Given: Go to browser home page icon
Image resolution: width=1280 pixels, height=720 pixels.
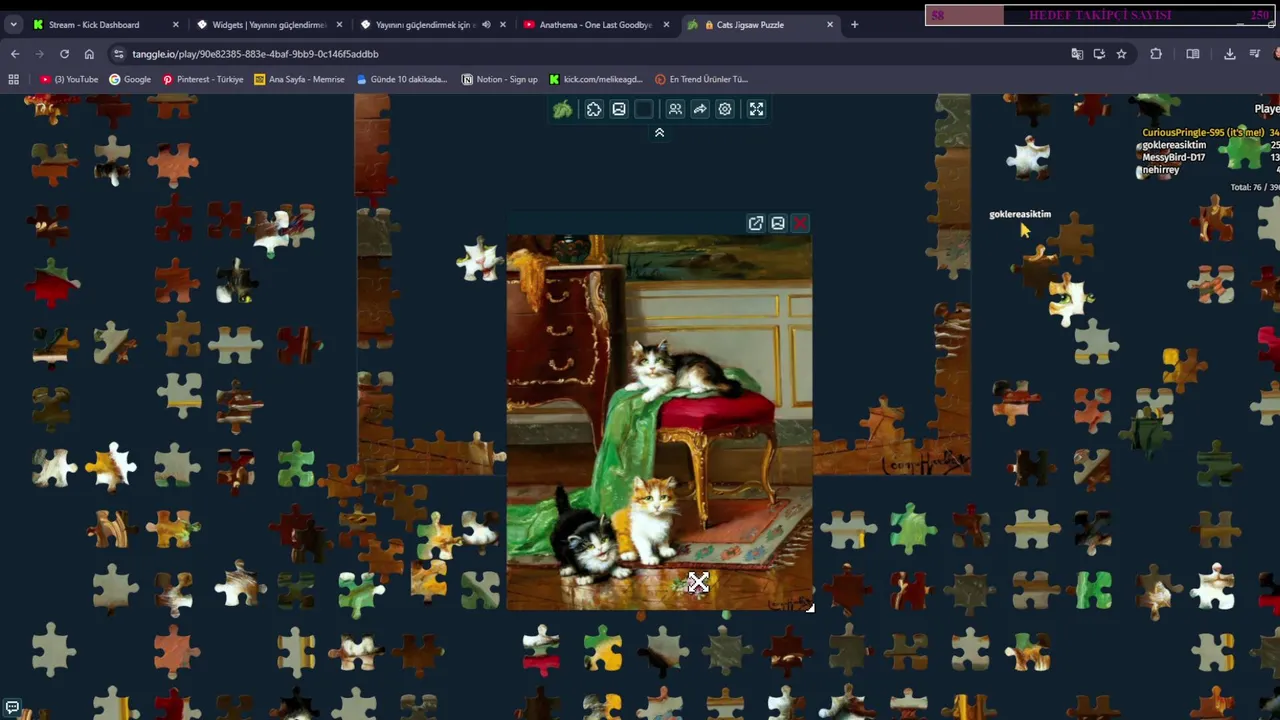Looking at the screenshot, I should 89,54.
